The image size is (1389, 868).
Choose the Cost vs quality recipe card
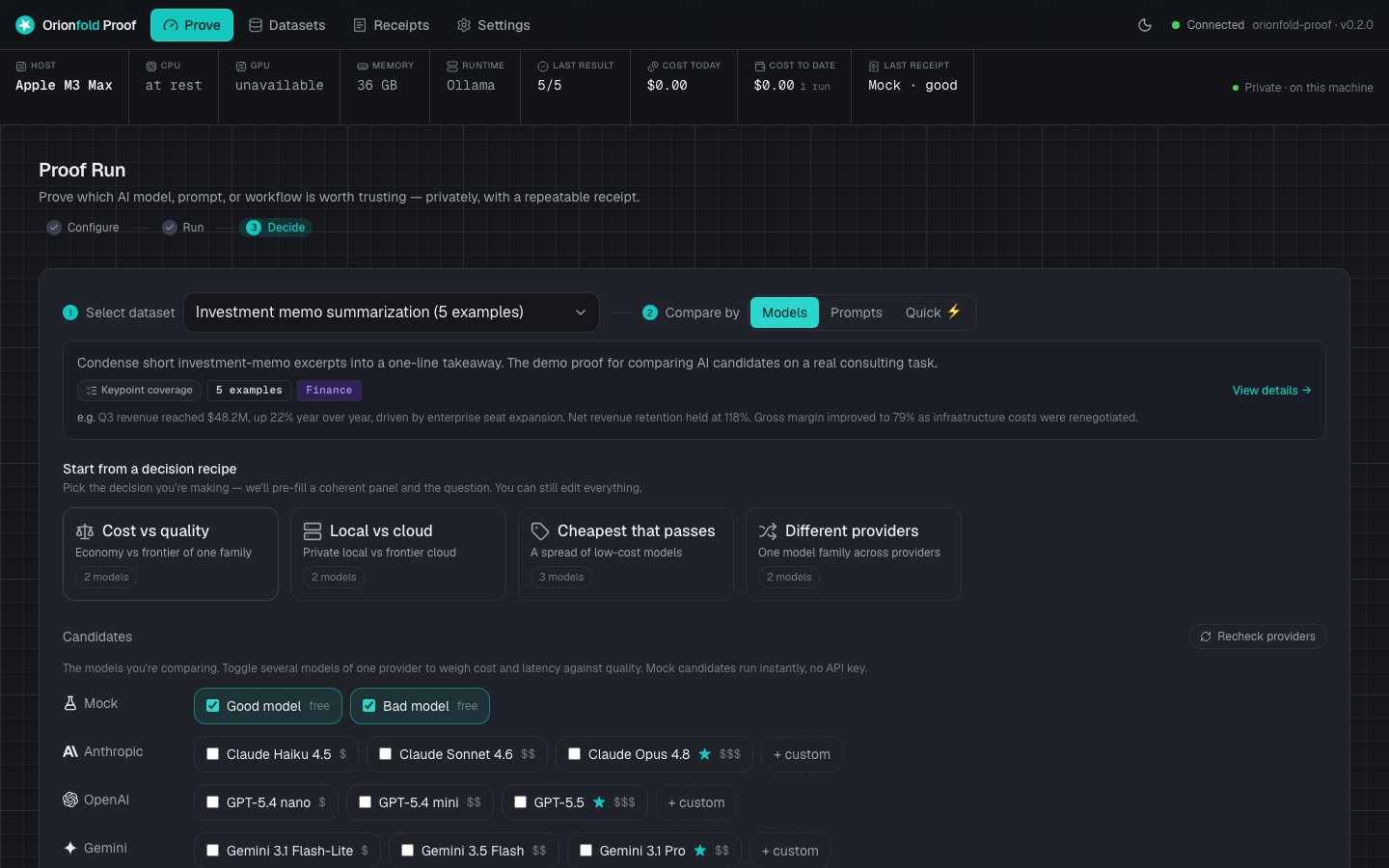point(171,555)
